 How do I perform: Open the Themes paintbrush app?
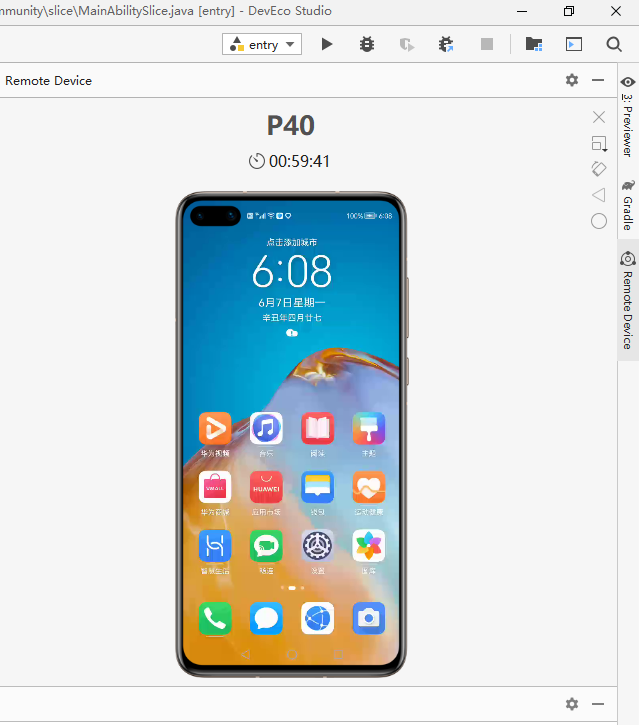[x=369, y=428]
